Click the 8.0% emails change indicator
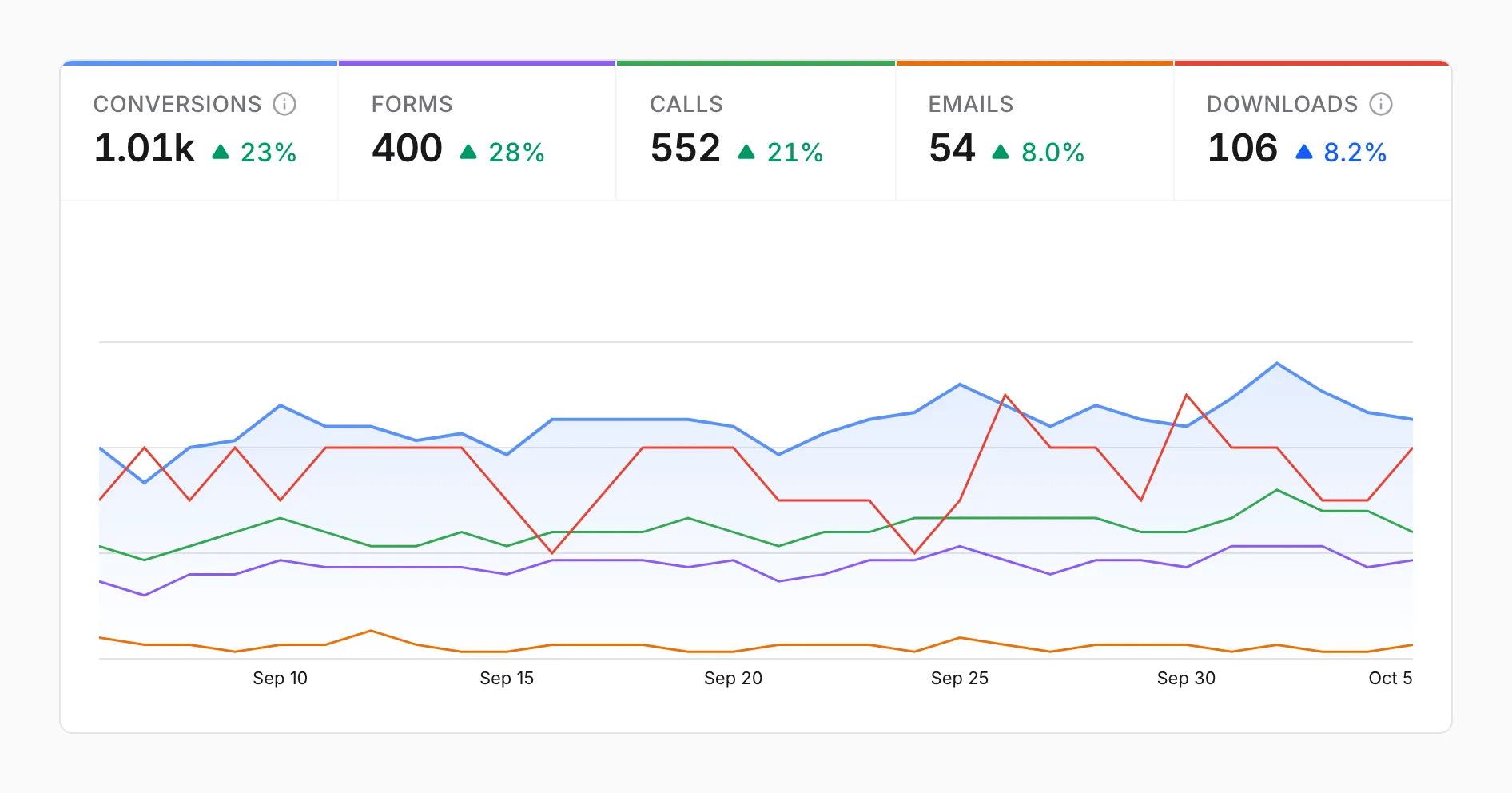 point(1038,152)
